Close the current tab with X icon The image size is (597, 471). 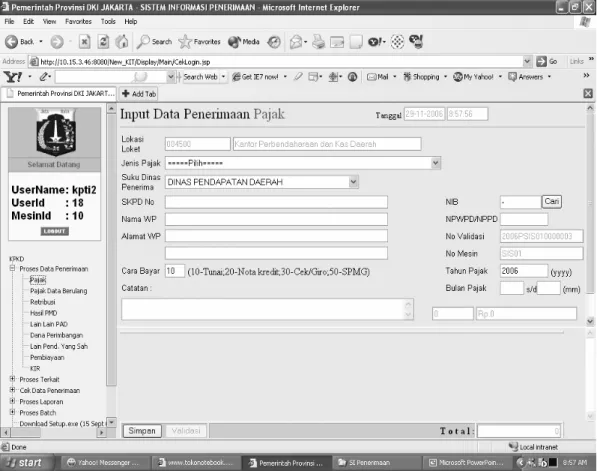point(588,93)
